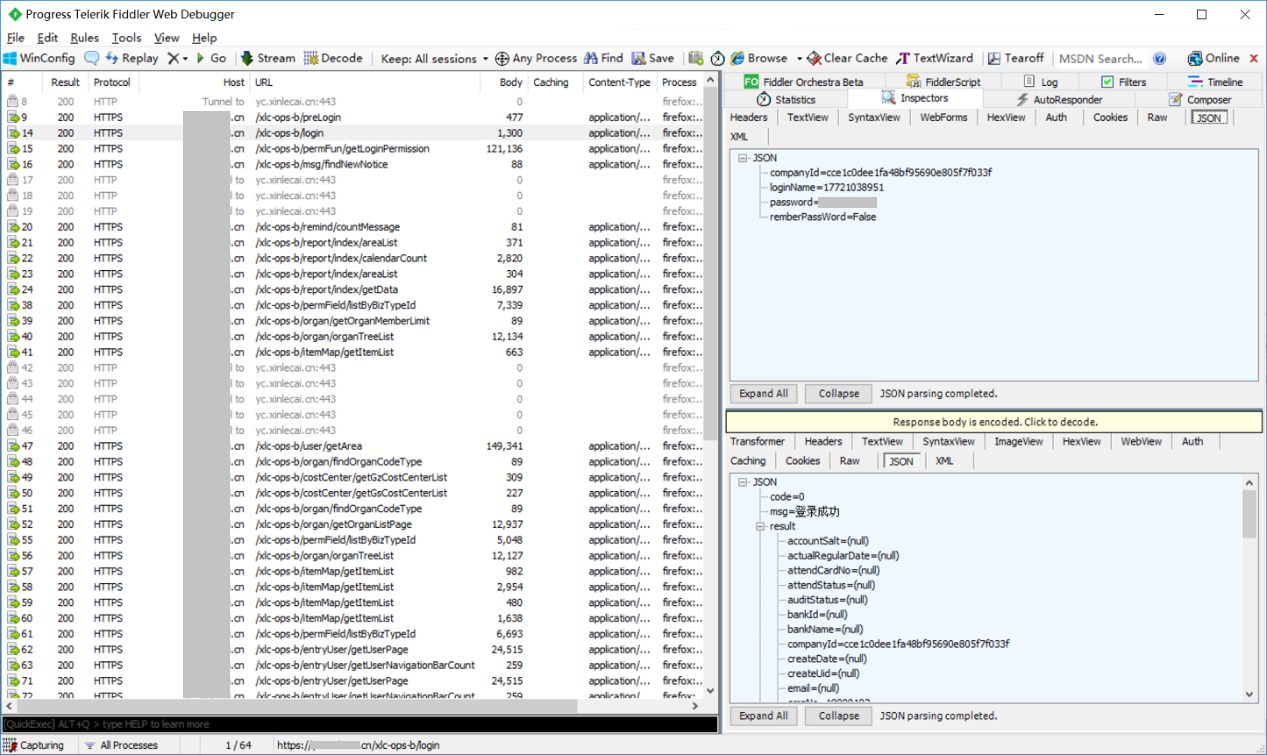This screenshot has width=1267, height=755.
Task: Click the QuickExec command box
Action: 359,724
